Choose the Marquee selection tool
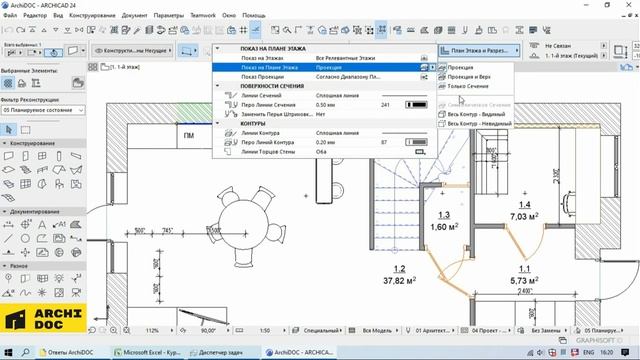Image resolution: width=640 pixels, height=360 pixels. 25,130
